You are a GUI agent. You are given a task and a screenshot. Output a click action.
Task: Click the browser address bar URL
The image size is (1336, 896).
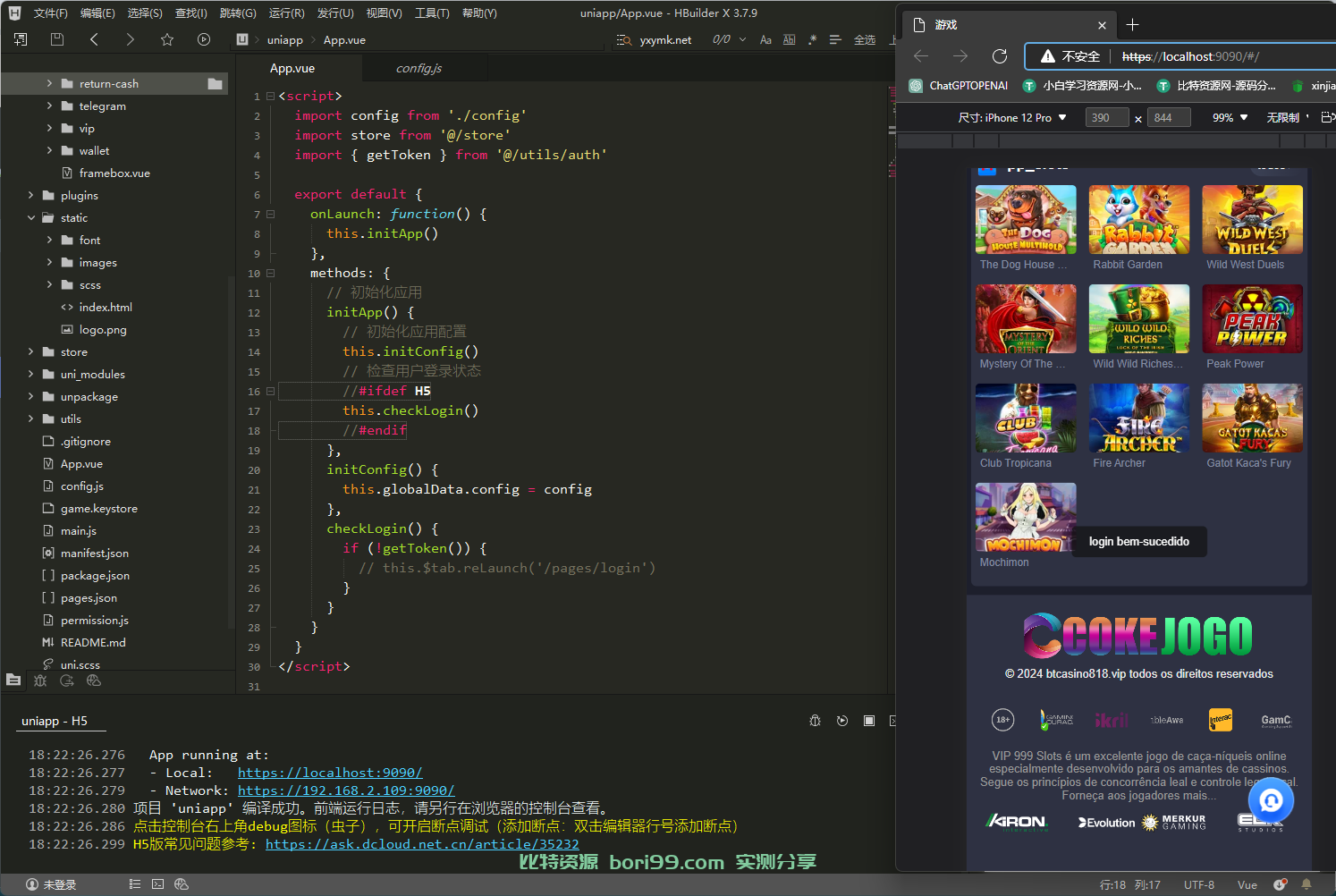point(1190,56)
